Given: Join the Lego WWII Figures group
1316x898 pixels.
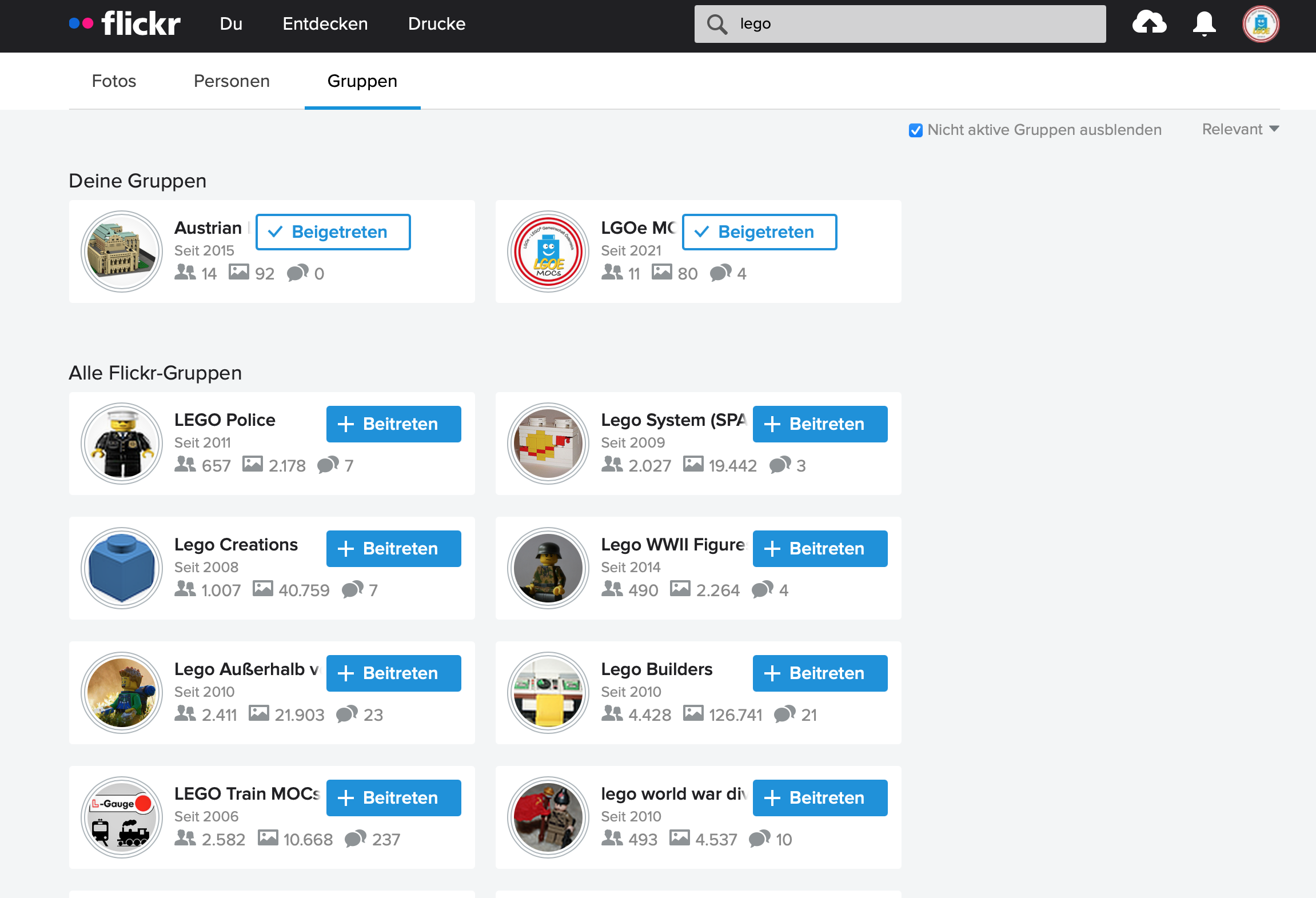Looking at the screenshot, I should pyautogui.click(x=820, y=549).
